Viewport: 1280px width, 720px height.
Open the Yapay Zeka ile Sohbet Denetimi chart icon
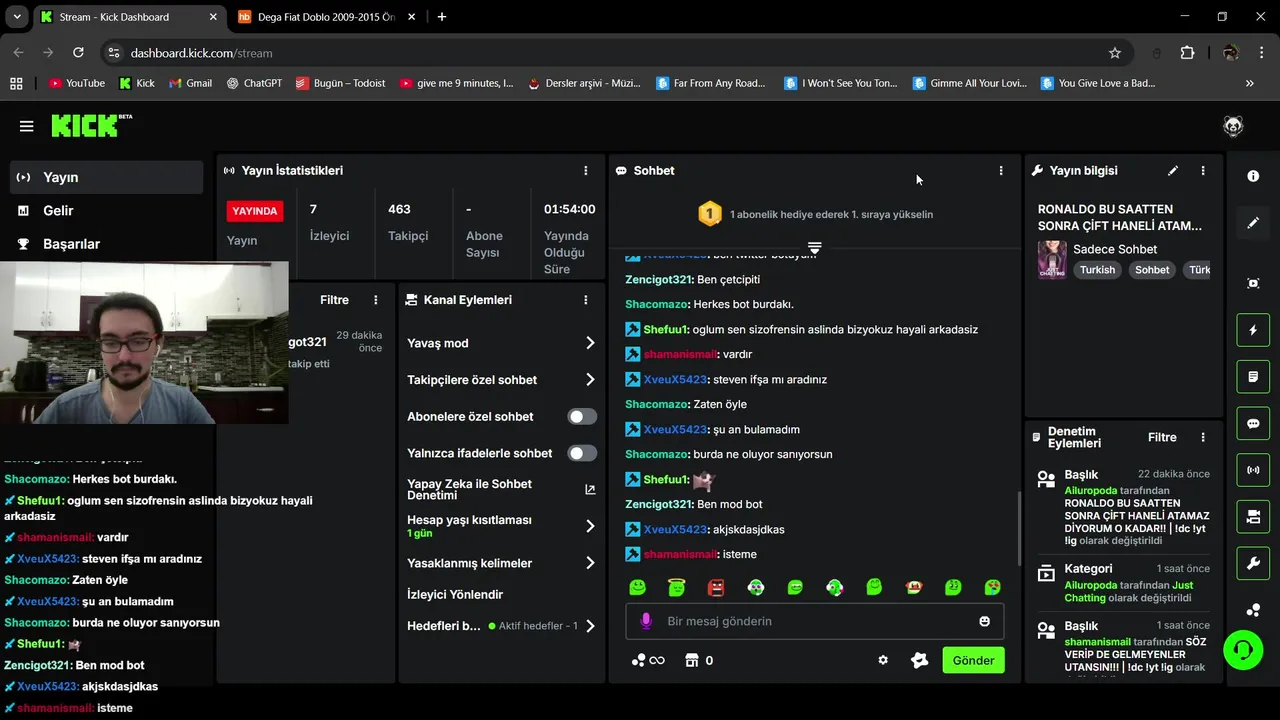[590, 490]
